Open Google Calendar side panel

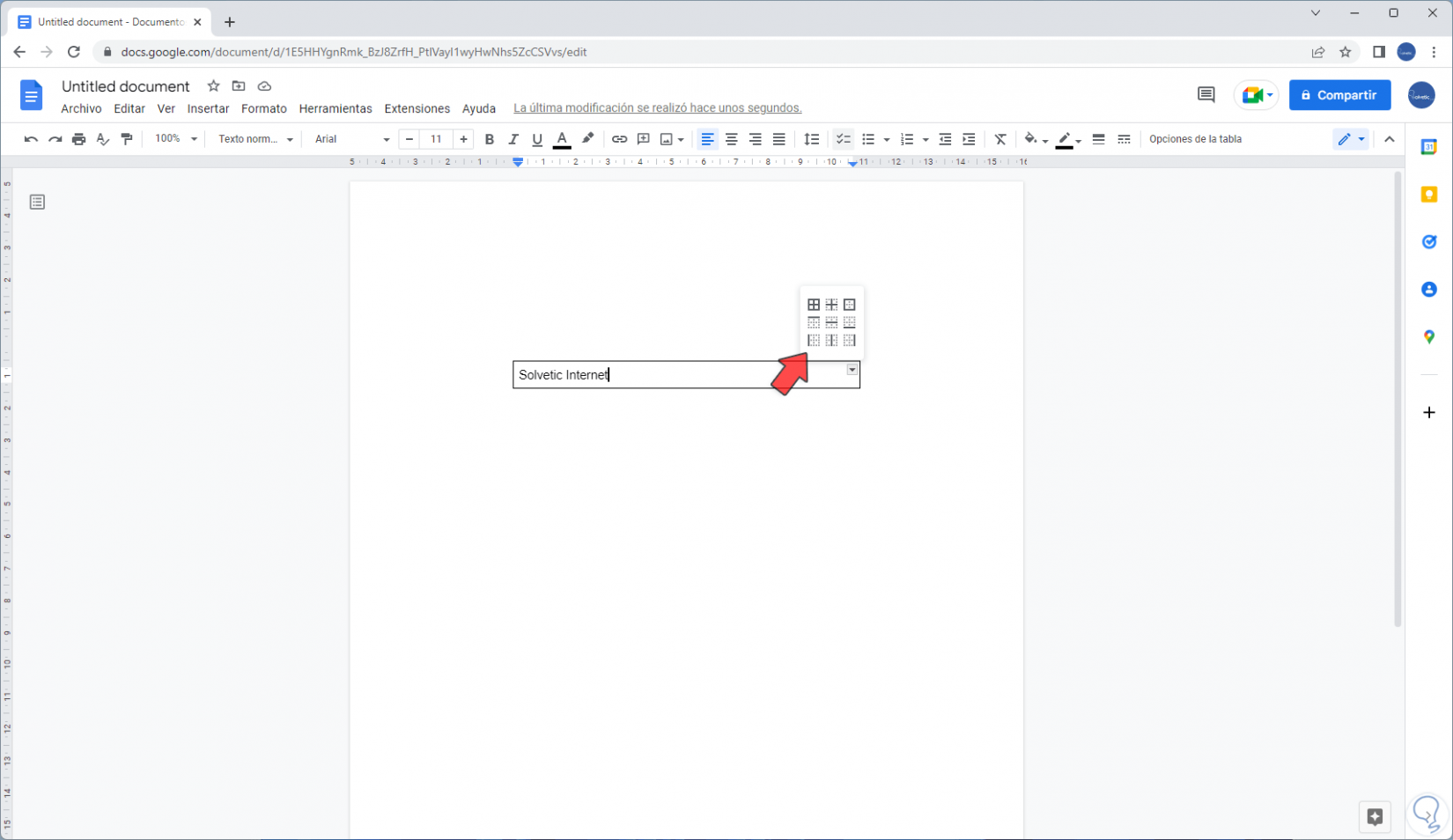[x=1429, y=147]
